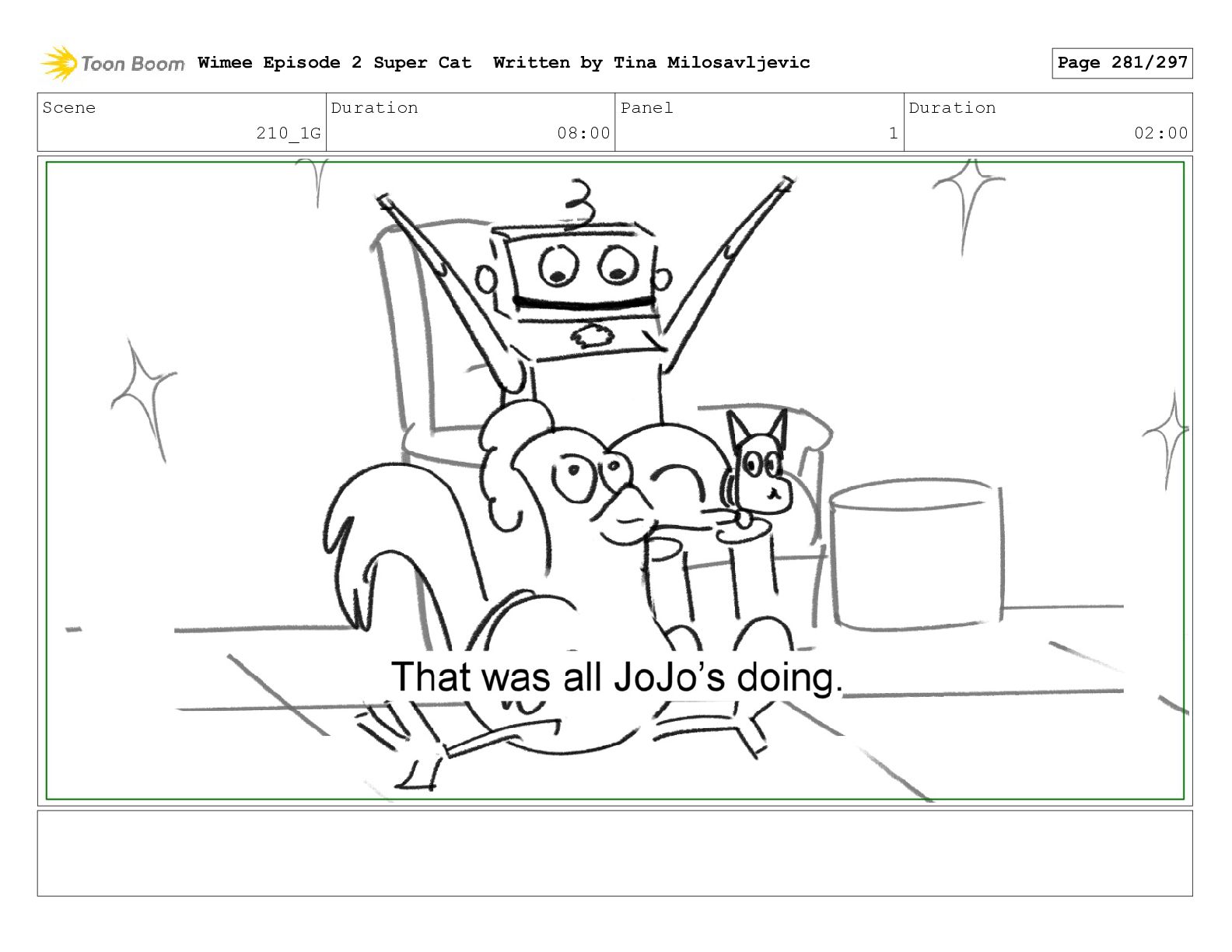Viewport: 1232px width, 952px height.
Task: Click the caption 'That was all JoJo's doing.'
Action: pyautogui.click(x=617, y=677)
